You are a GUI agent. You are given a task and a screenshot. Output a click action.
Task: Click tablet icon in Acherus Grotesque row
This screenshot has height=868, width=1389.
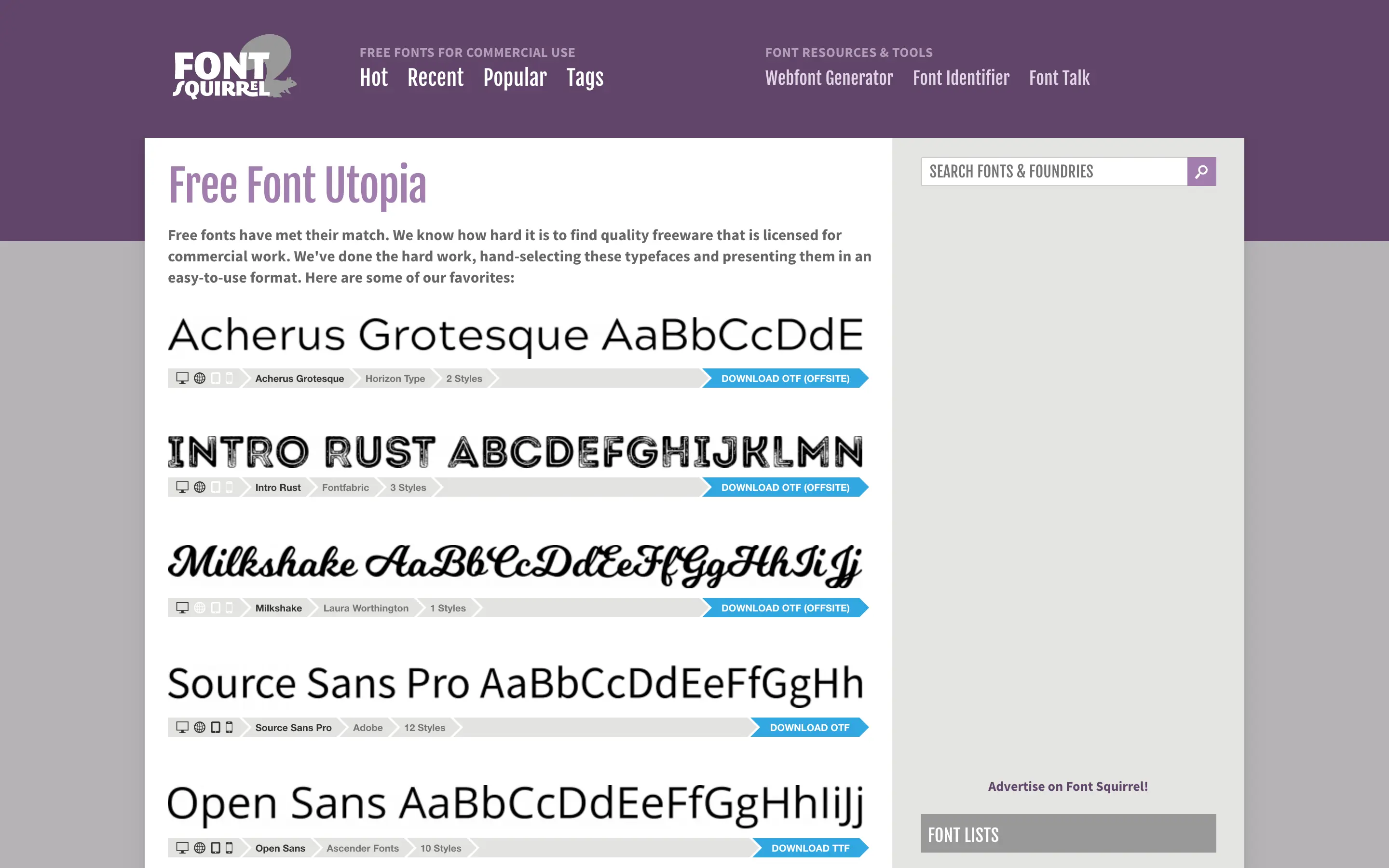coord(216,379)
